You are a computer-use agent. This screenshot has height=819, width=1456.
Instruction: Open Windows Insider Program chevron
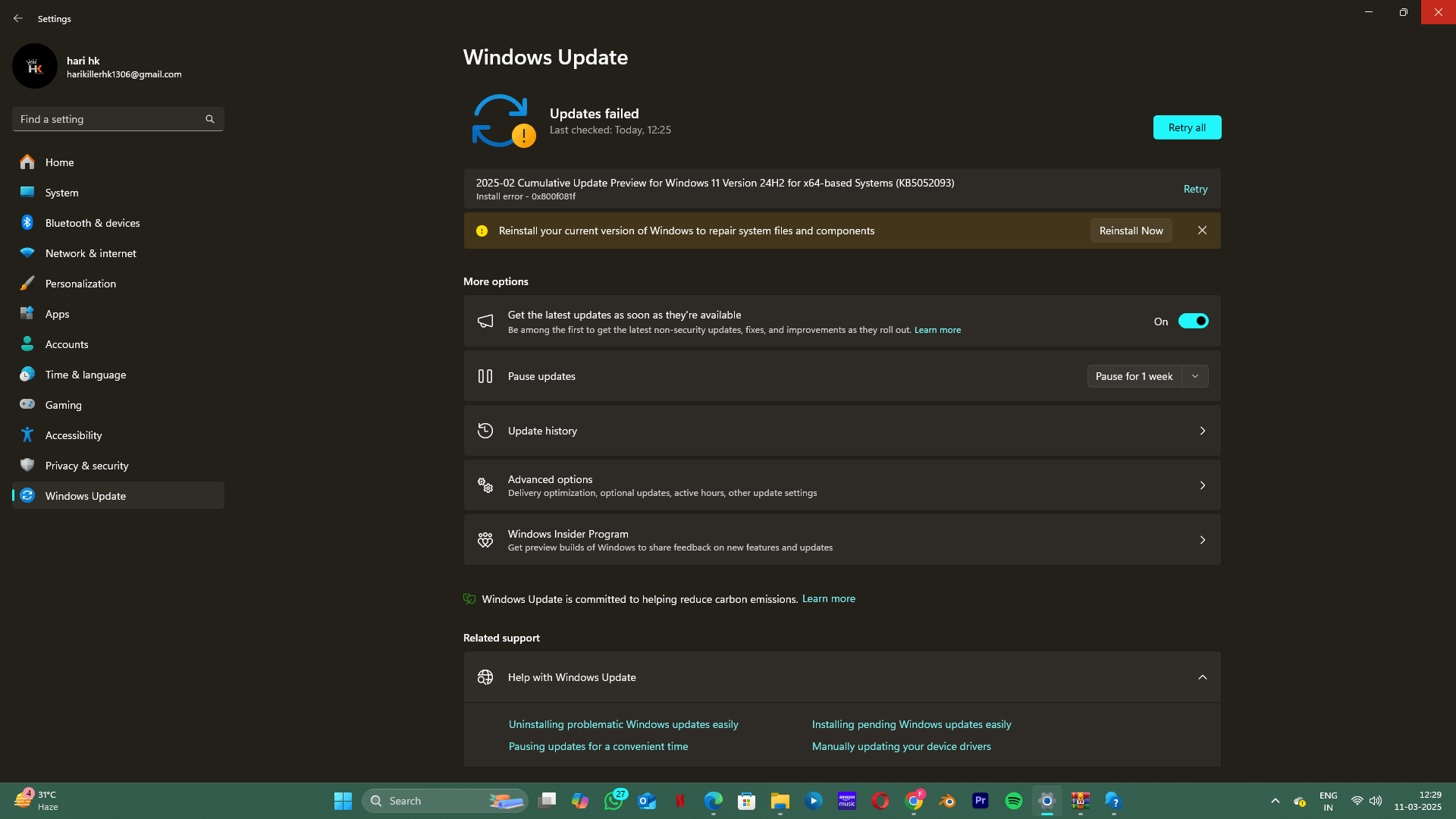[x=1202, y=540]
